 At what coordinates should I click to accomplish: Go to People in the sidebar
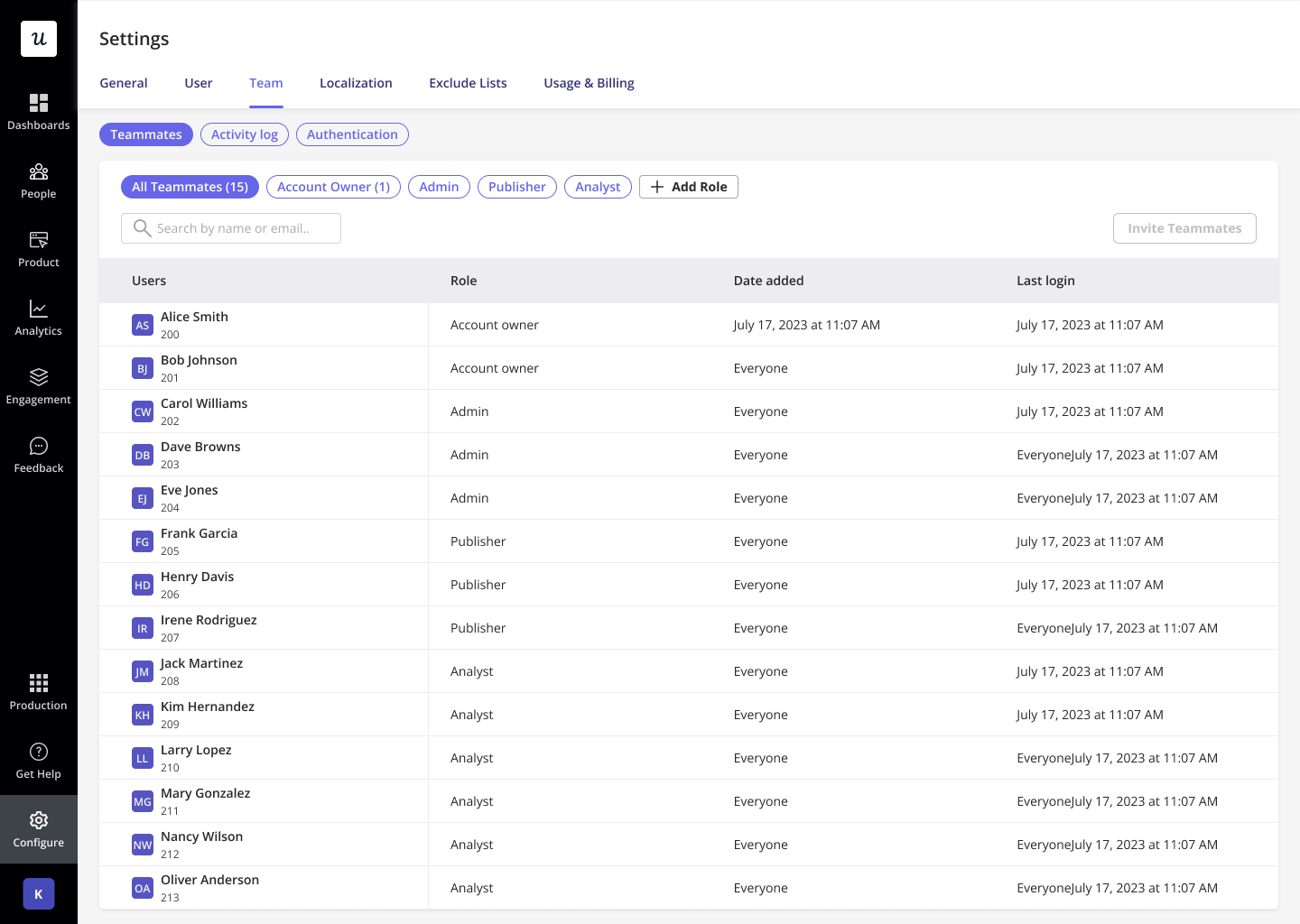(x=39, y=171)
